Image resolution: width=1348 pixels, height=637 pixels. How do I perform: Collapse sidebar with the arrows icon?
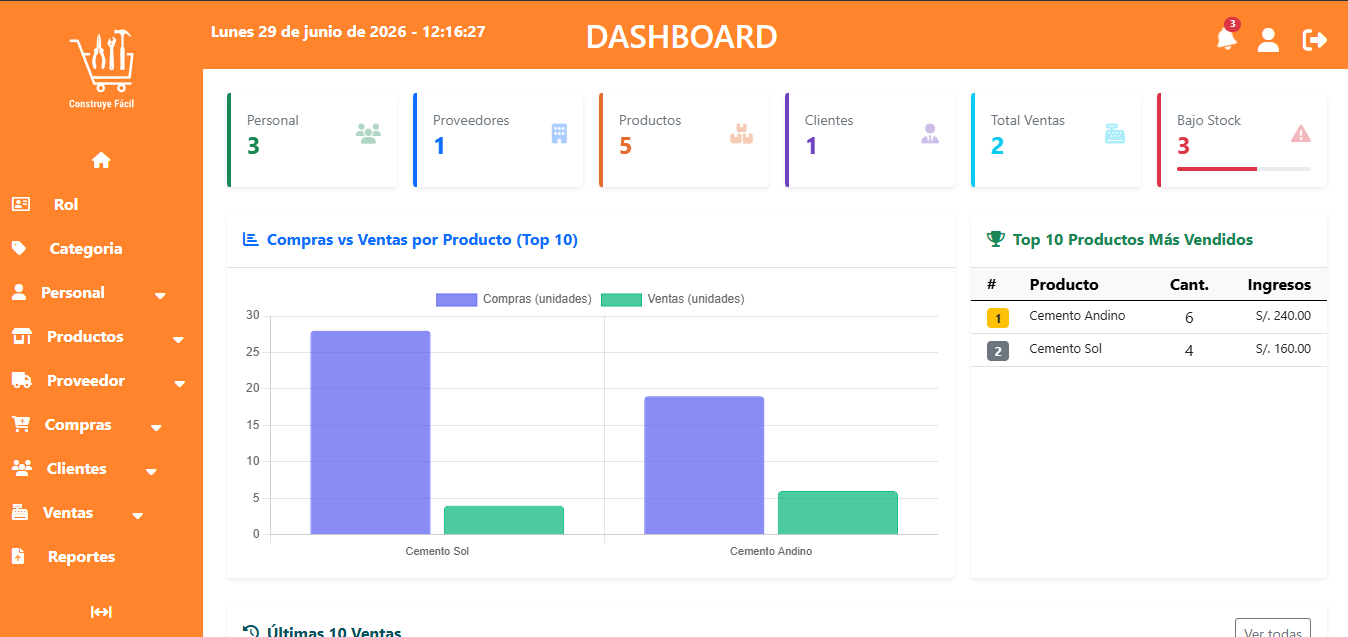pos(101,612)
